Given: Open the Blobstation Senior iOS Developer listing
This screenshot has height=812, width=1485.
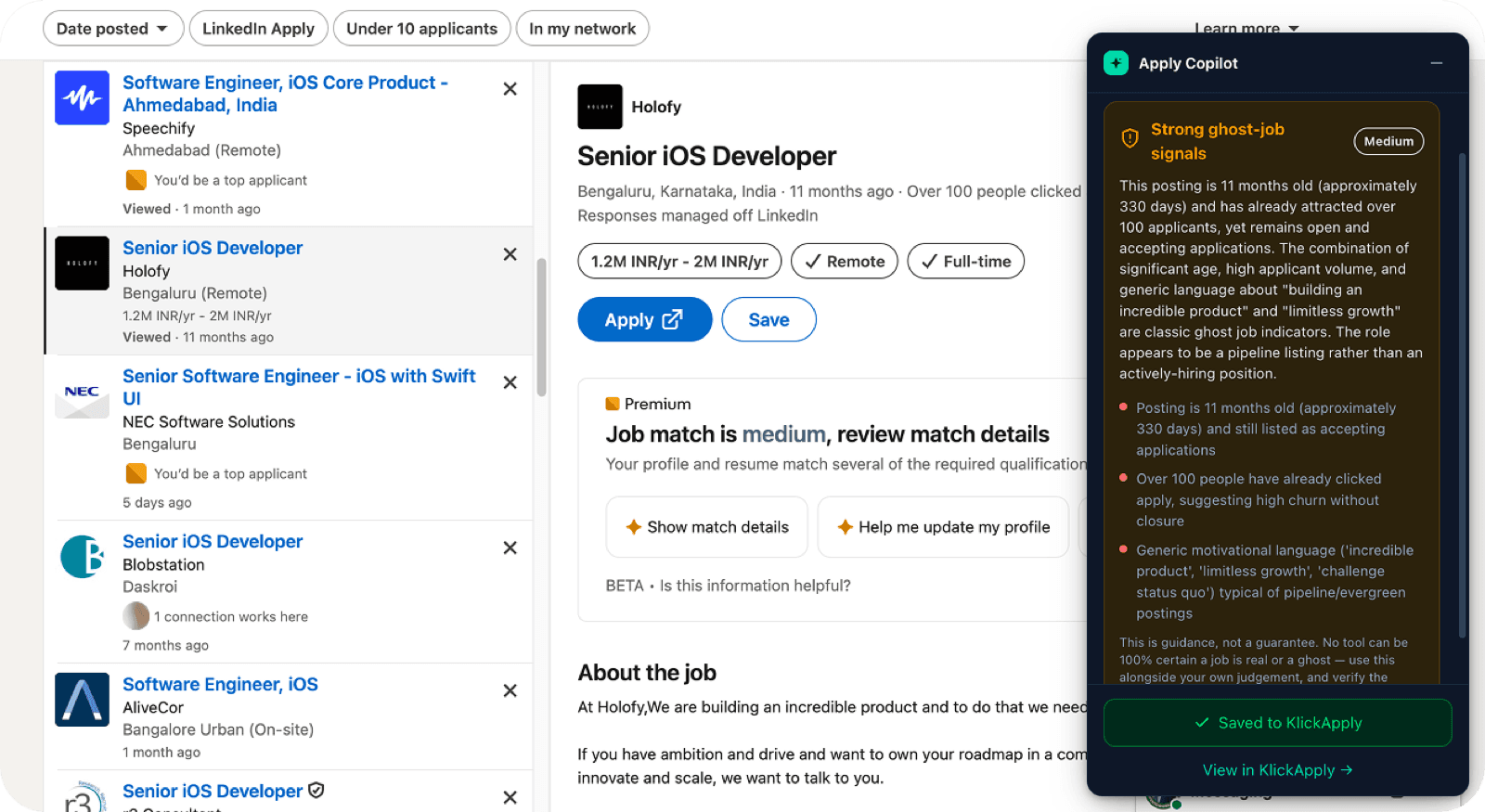Looking at the screenshot, I should 213,541.
